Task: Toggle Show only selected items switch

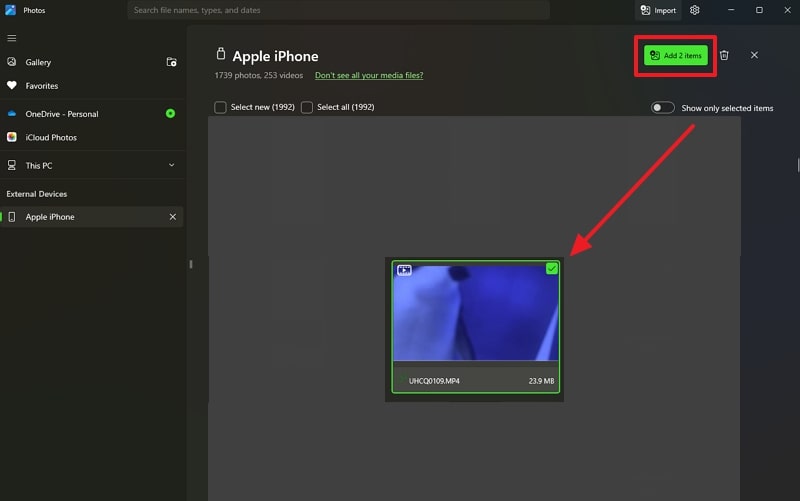Action: [663, 108]
